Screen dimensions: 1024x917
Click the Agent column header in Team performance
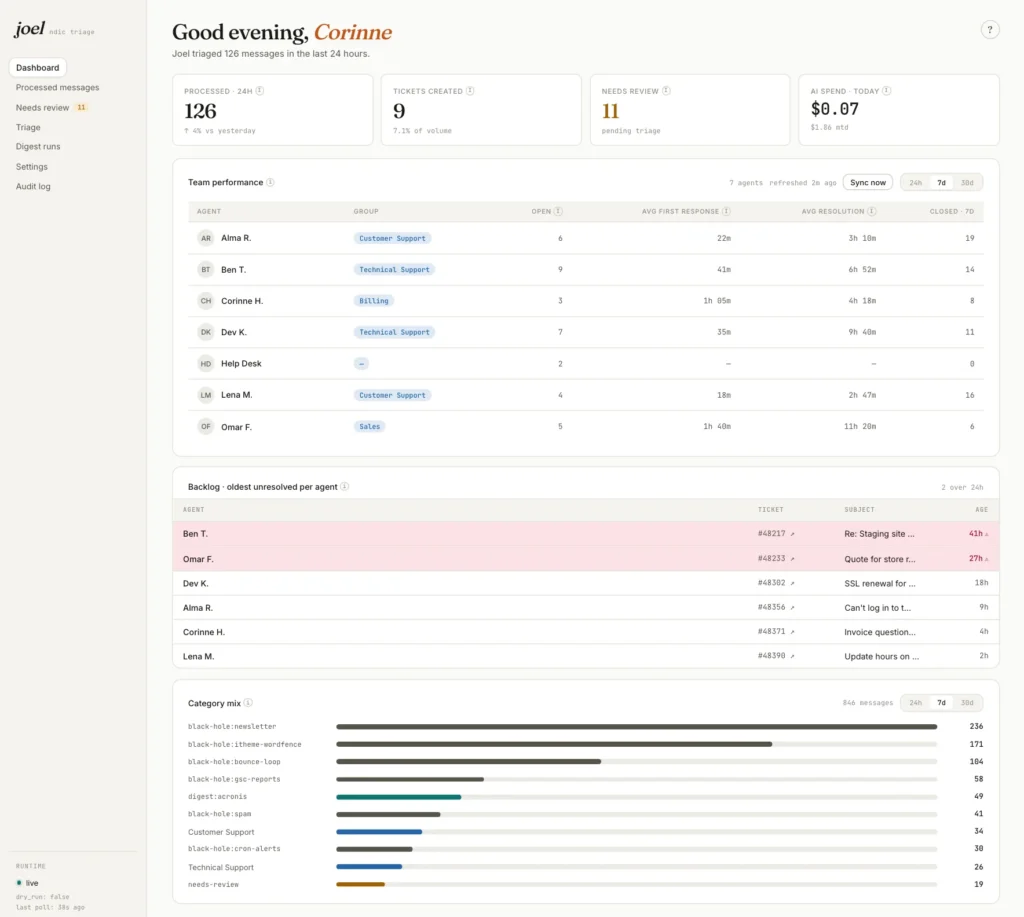[209, 212]
